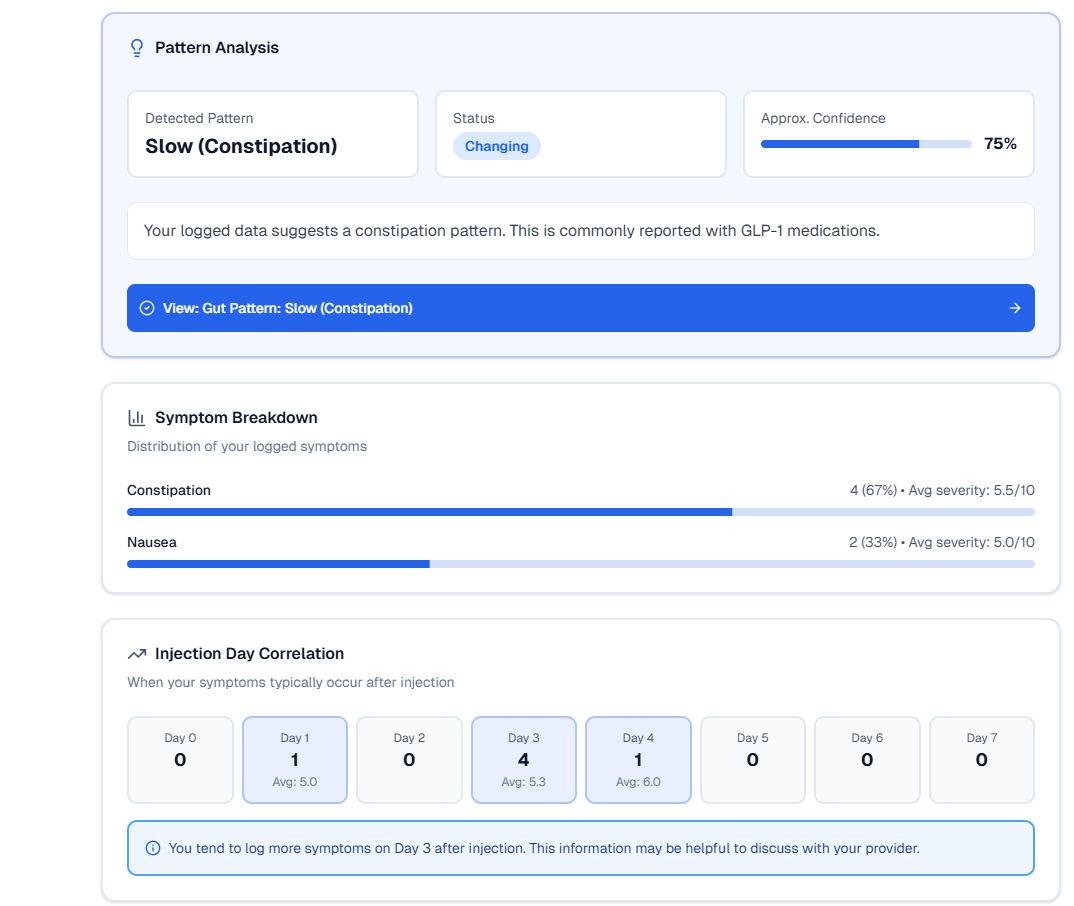The height and width of the screenshot is (906, 1074).
Task: Select the Day 0 injection tile
Action: [x=180, y=759]
